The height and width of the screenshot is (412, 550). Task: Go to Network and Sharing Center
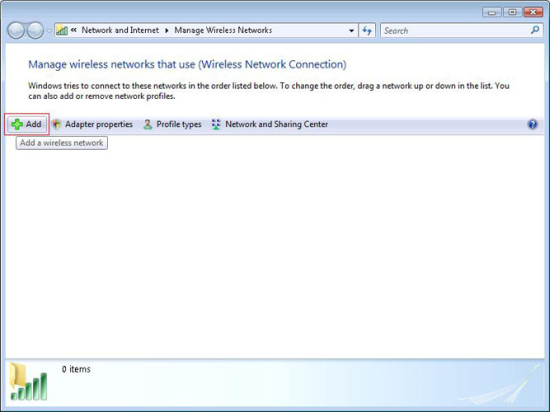point(270,124)
